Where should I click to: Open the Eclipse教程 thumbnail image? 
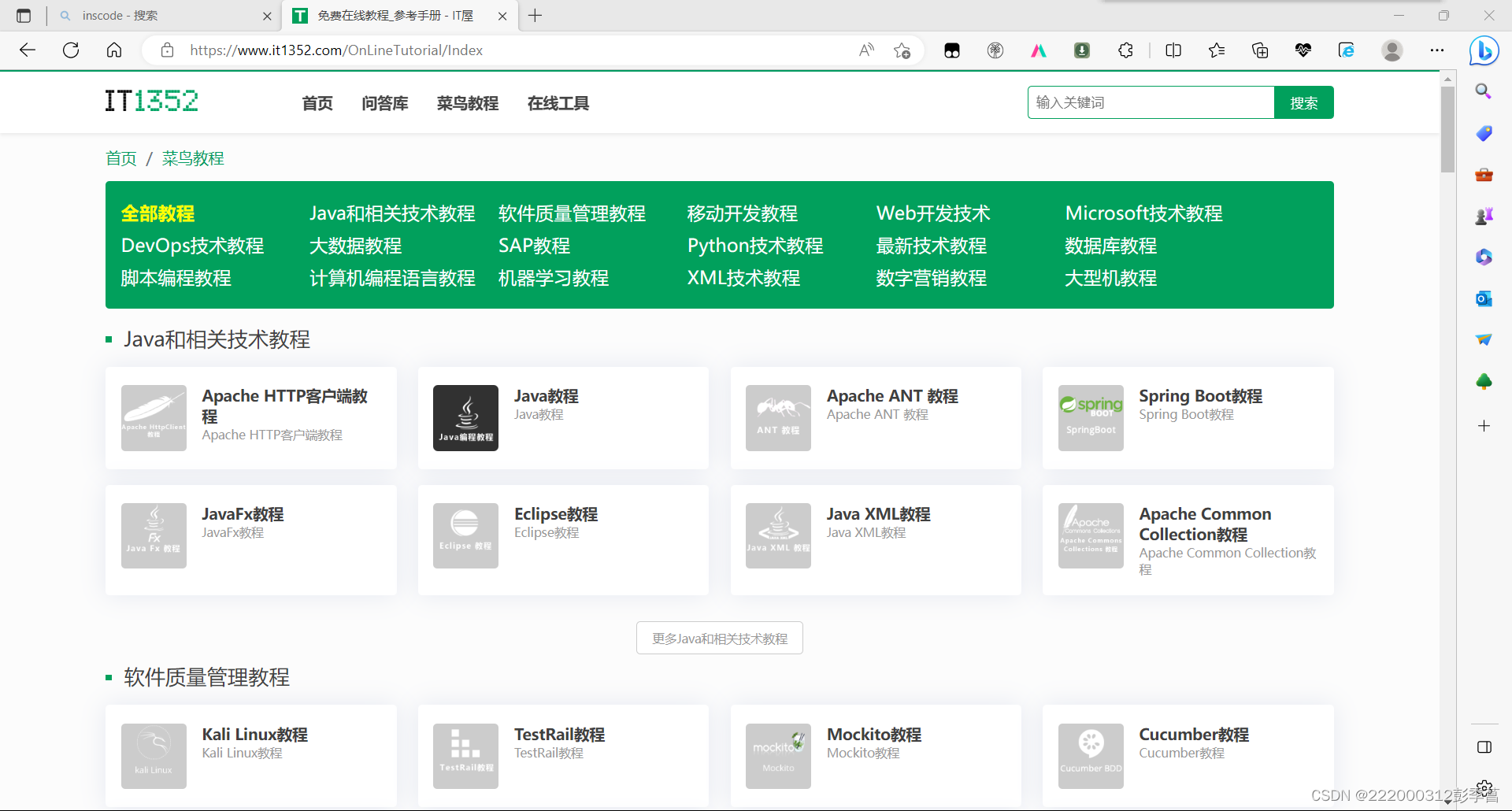(x=465, y=536)
